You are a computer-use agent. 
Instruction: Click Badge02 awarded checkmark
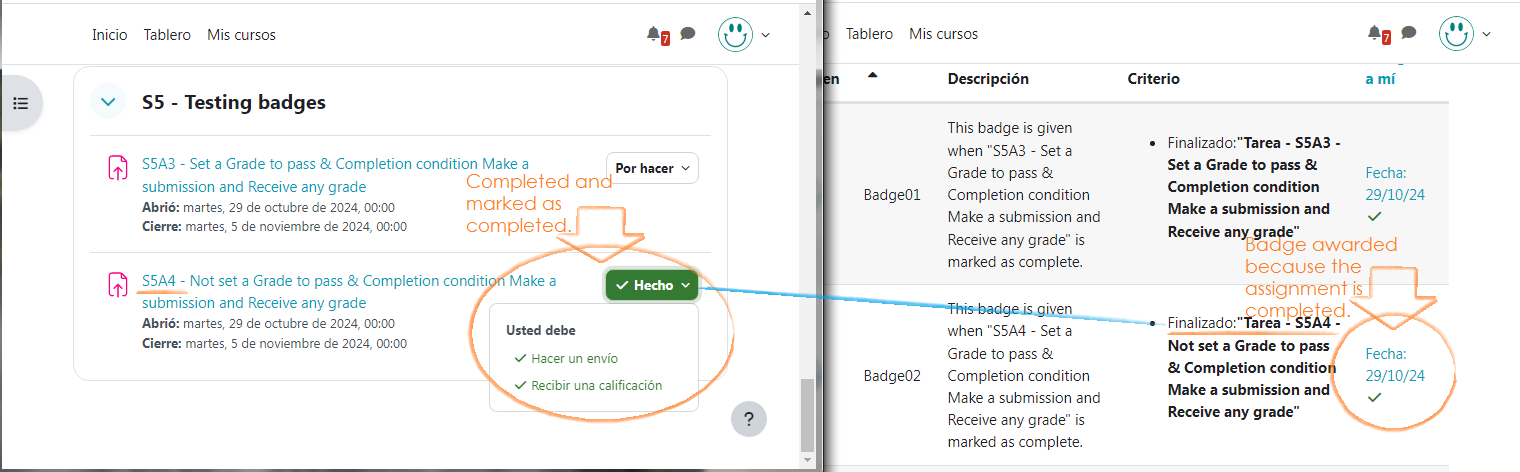pyautogui.click(x=1375, y=397)
